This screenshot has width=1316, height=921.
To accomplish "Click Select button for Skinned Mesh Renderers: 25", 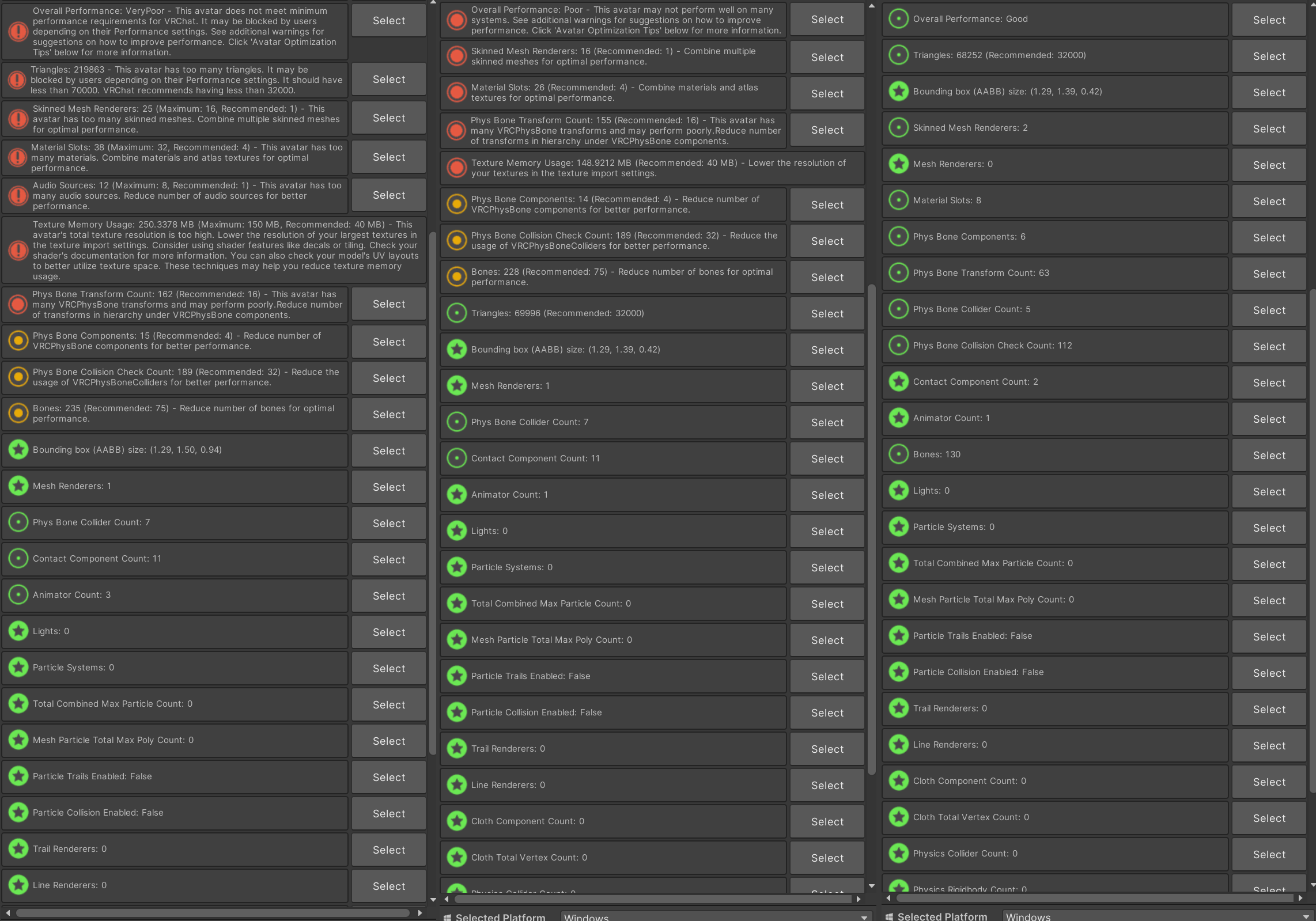I will [389, 118].
